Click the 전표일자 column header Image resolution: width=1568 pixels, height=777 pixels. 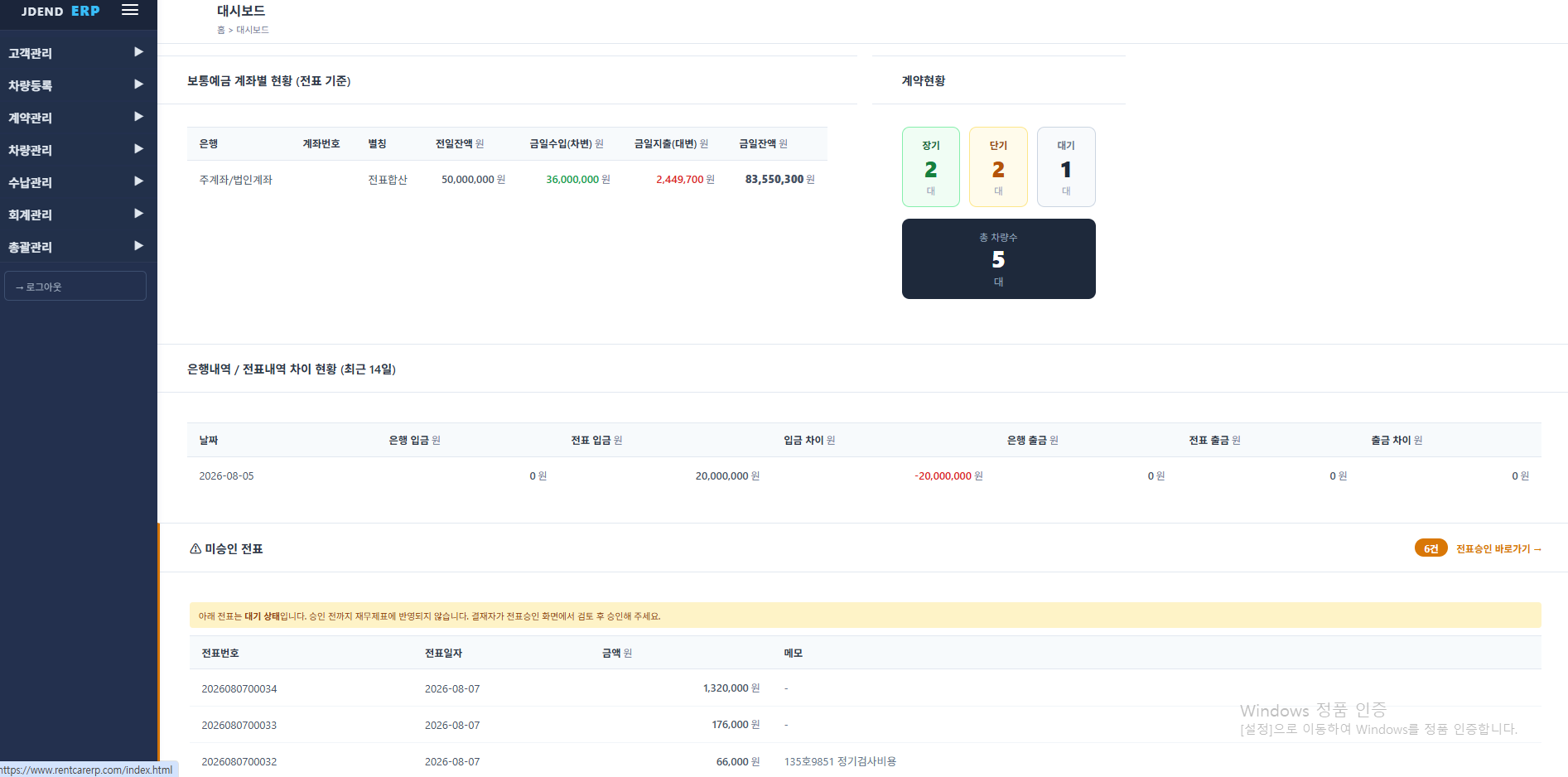(443, 653)
